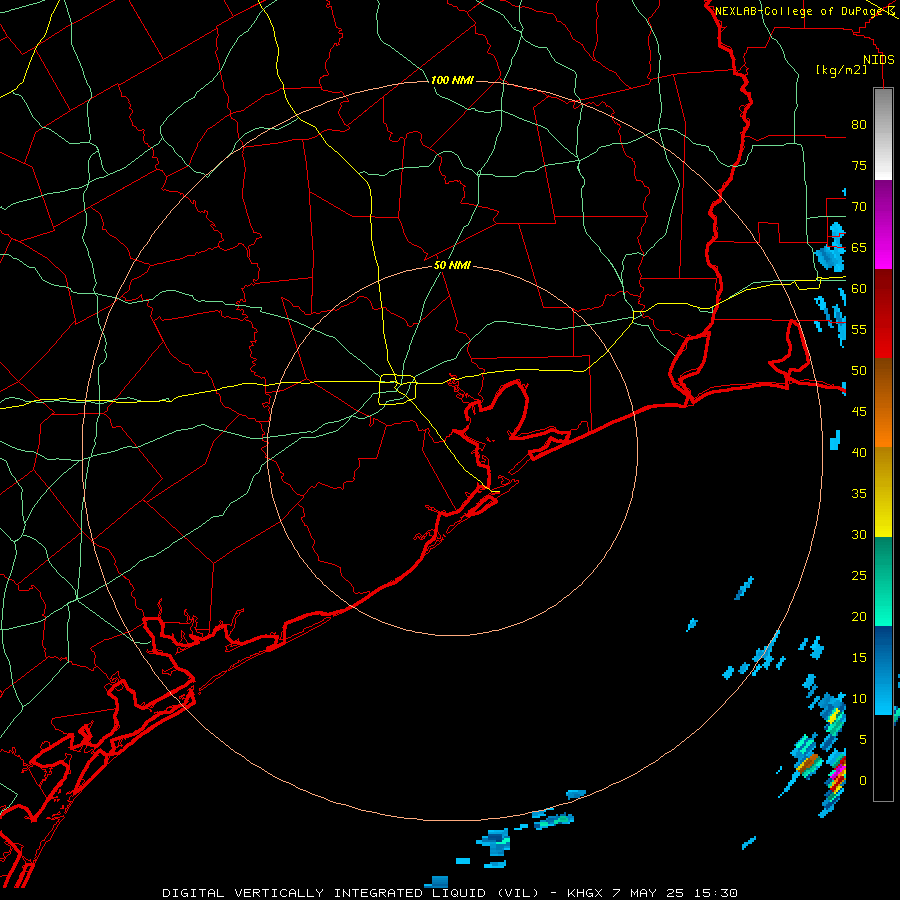
Task: Click the scale value 20
Action: (859, 616)
